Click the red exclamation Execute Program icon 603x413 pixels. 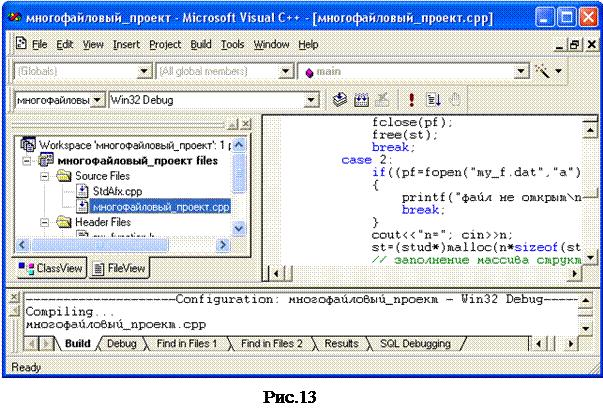point(411,100)
